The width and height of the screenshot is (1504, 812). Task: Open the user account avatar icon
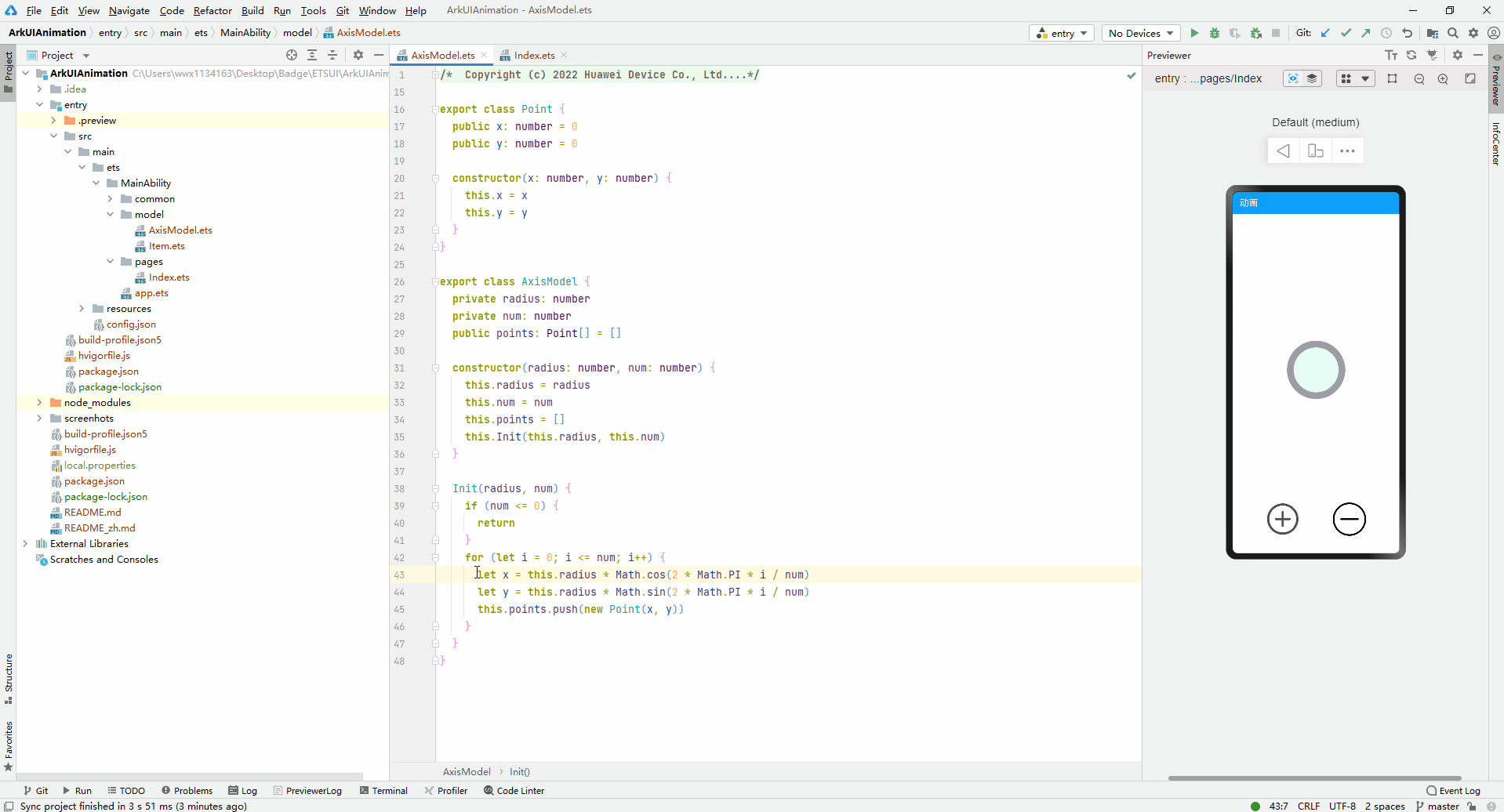(1494, 33)
